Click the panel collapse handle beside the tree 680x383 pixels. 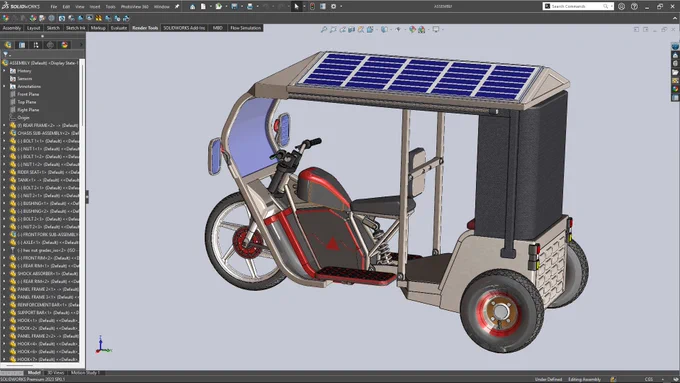87,196
